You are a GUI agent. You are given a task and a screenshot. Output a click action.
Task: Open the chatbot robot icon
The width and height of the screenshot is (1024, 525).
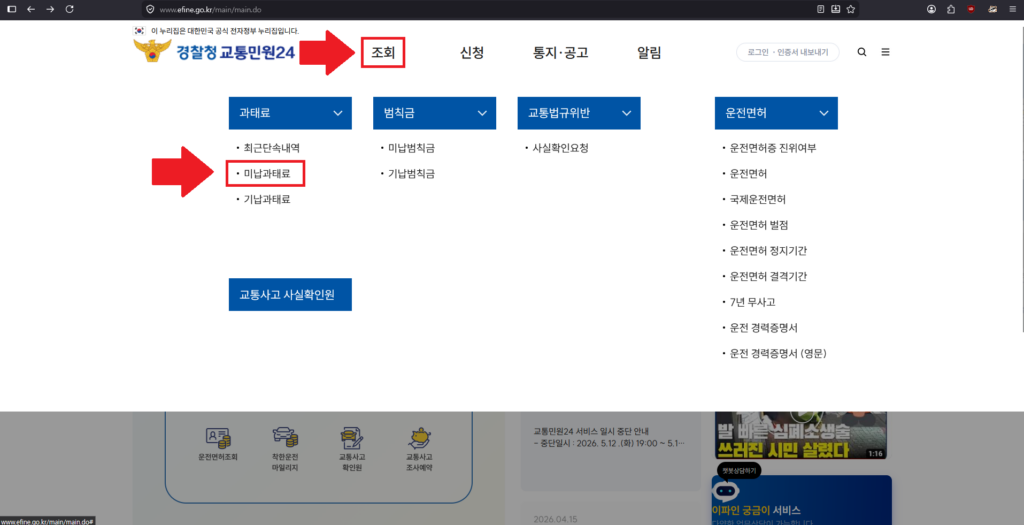tap(725, 490)
